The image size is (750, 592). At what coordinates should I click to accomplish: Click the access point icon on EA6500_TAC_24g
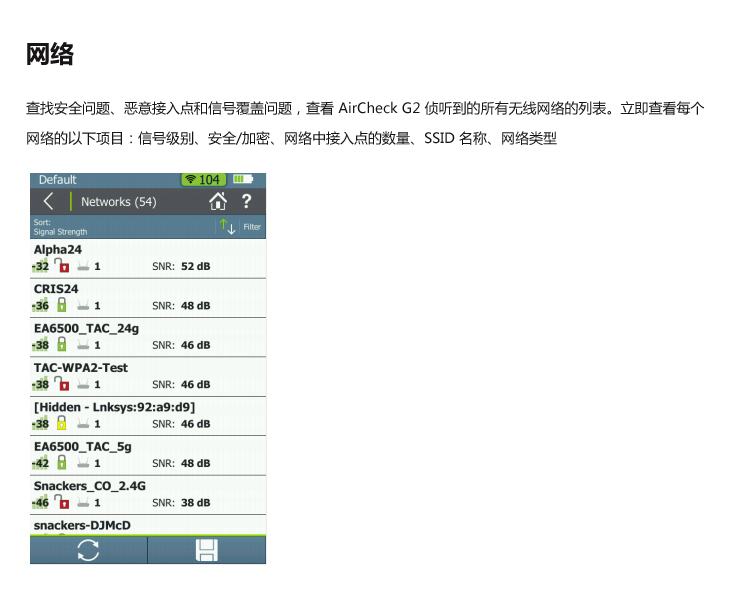tap(83, 344)
